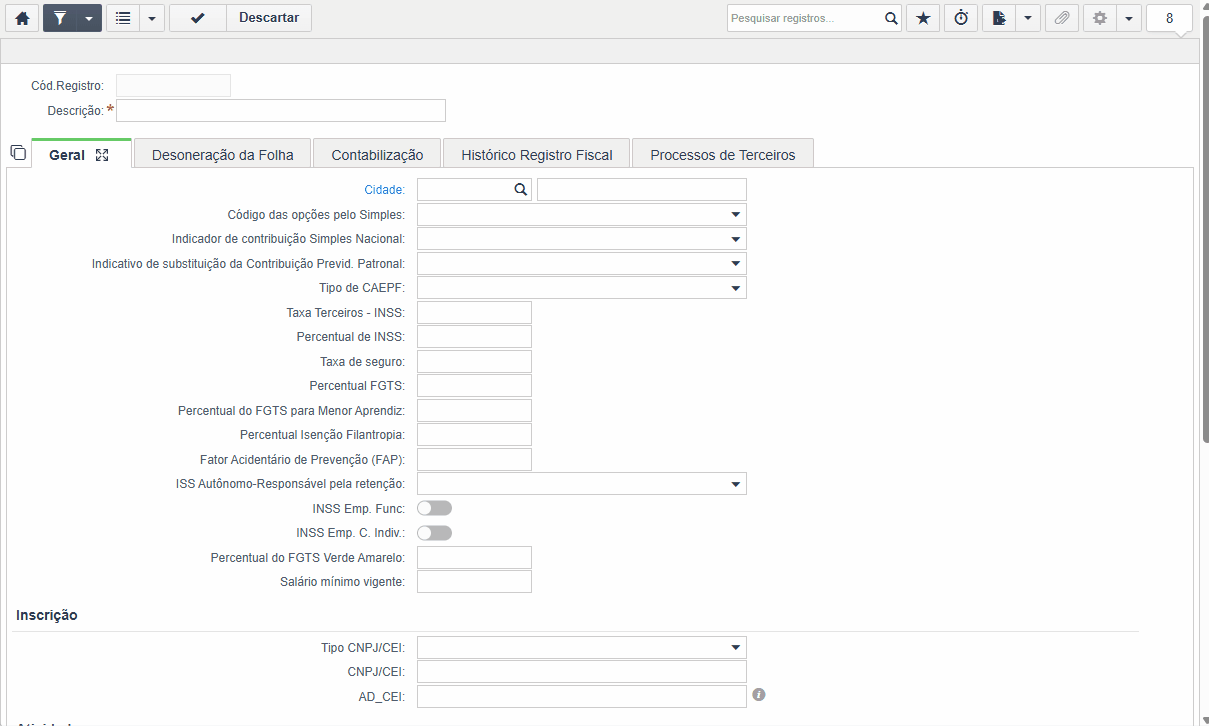This screenshot has width=1209, height=726.
Task: Click the list view icon
Action: [x=123, y=18]
